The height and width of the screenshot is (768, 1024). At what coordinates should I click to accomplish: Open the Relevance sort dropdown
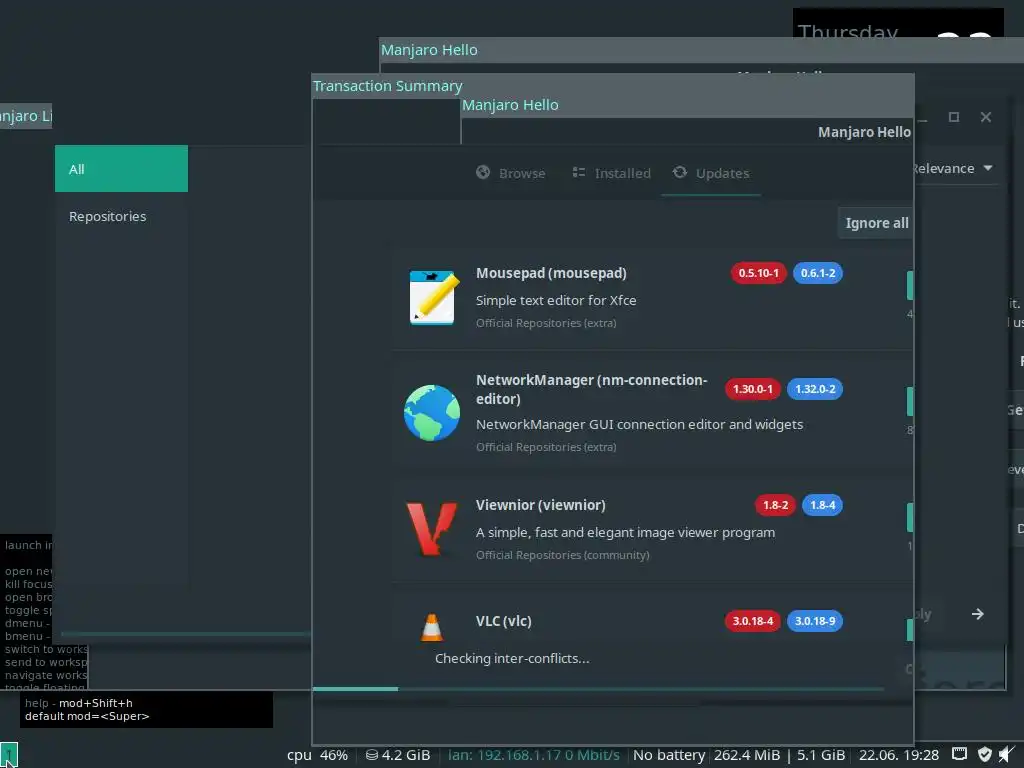point(953,168)
